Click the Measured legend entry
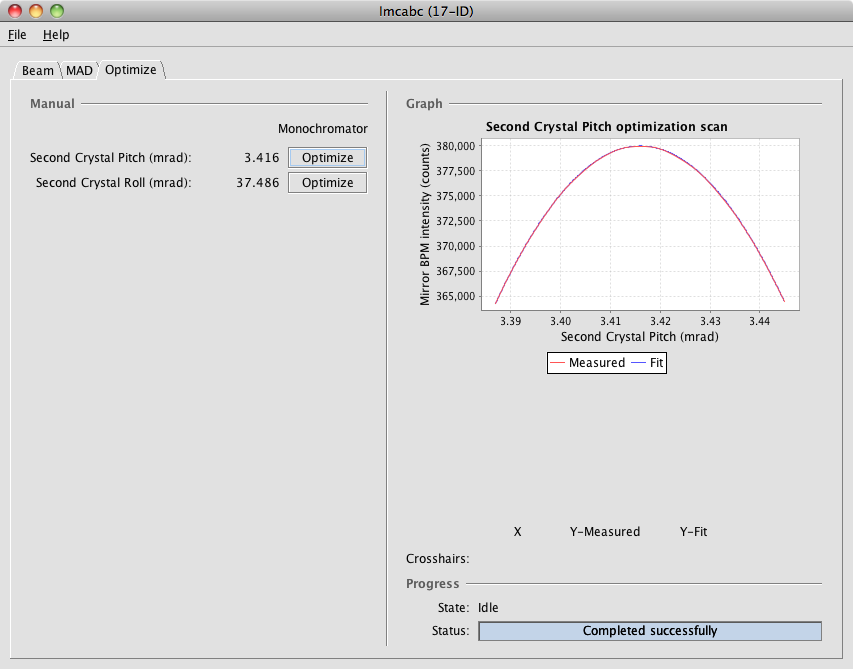The width and height of the screenshot is (853, 669). tap(588, 363)
